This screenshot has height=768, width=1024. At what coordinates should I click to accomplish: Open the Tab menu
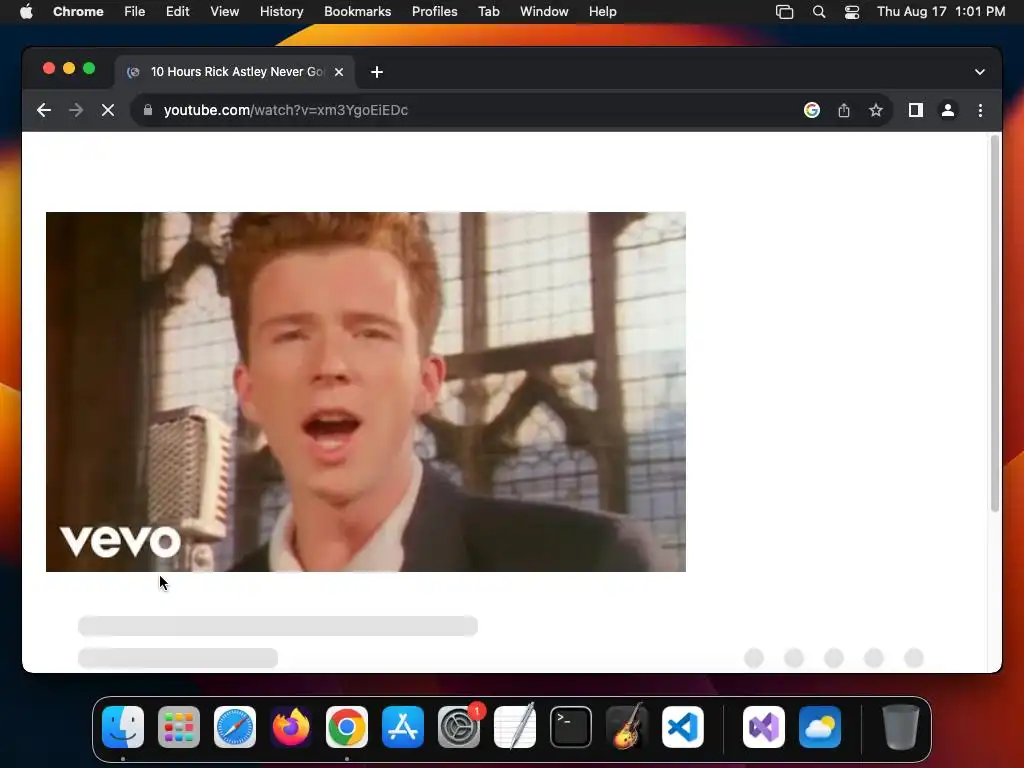tap(488, 12)
